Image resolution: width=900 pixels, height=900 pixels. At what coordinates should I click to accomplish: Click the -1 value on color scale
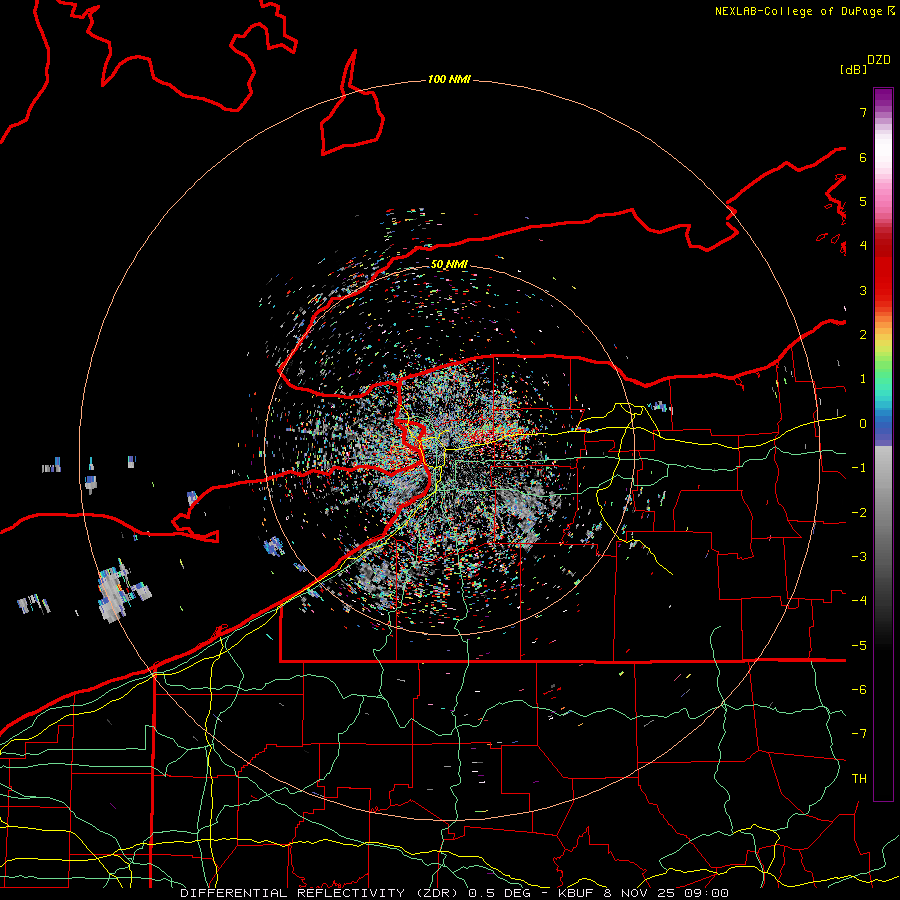click(859, 468)
